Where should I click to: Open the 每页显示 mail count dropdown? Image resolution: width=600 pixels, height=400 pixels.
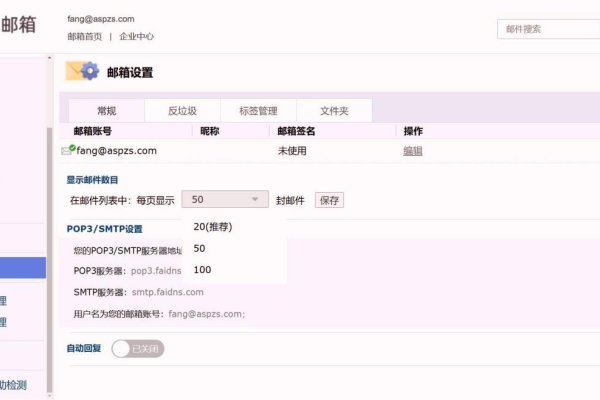click(x=225, y=199)
